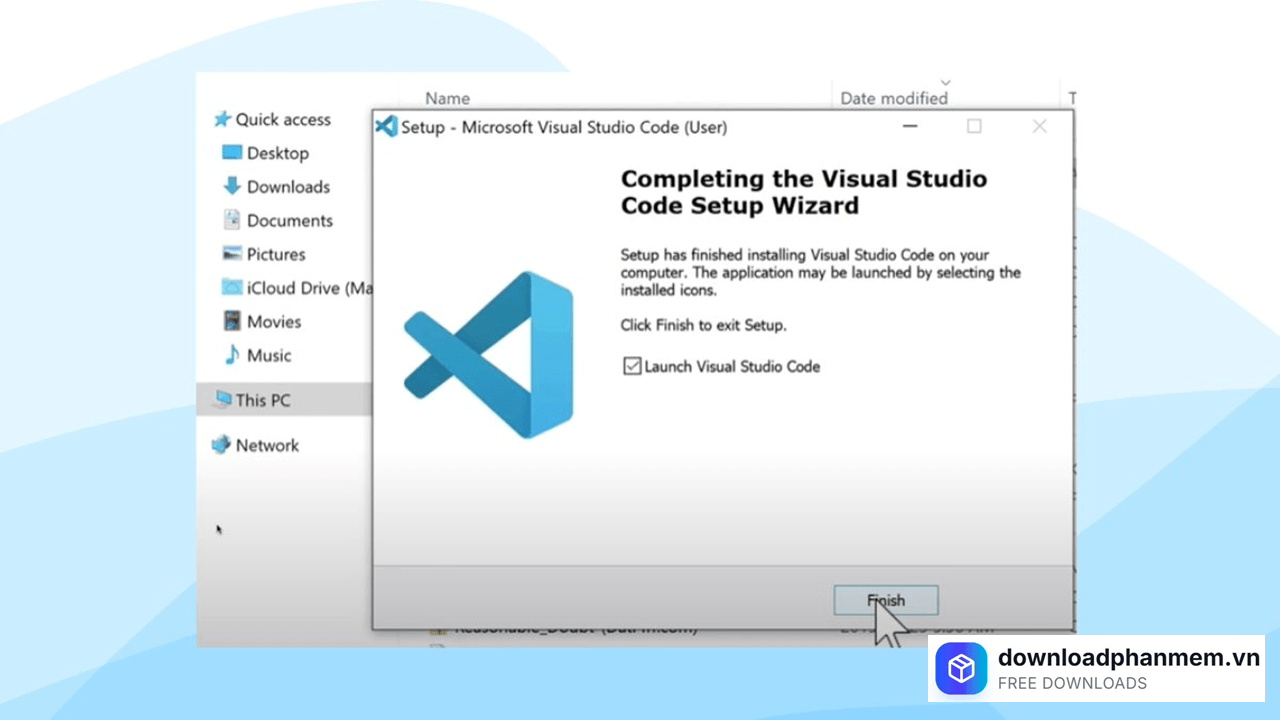Click the Quick access star icon
The image size is (1280, 720).
(x=222, y=120)
